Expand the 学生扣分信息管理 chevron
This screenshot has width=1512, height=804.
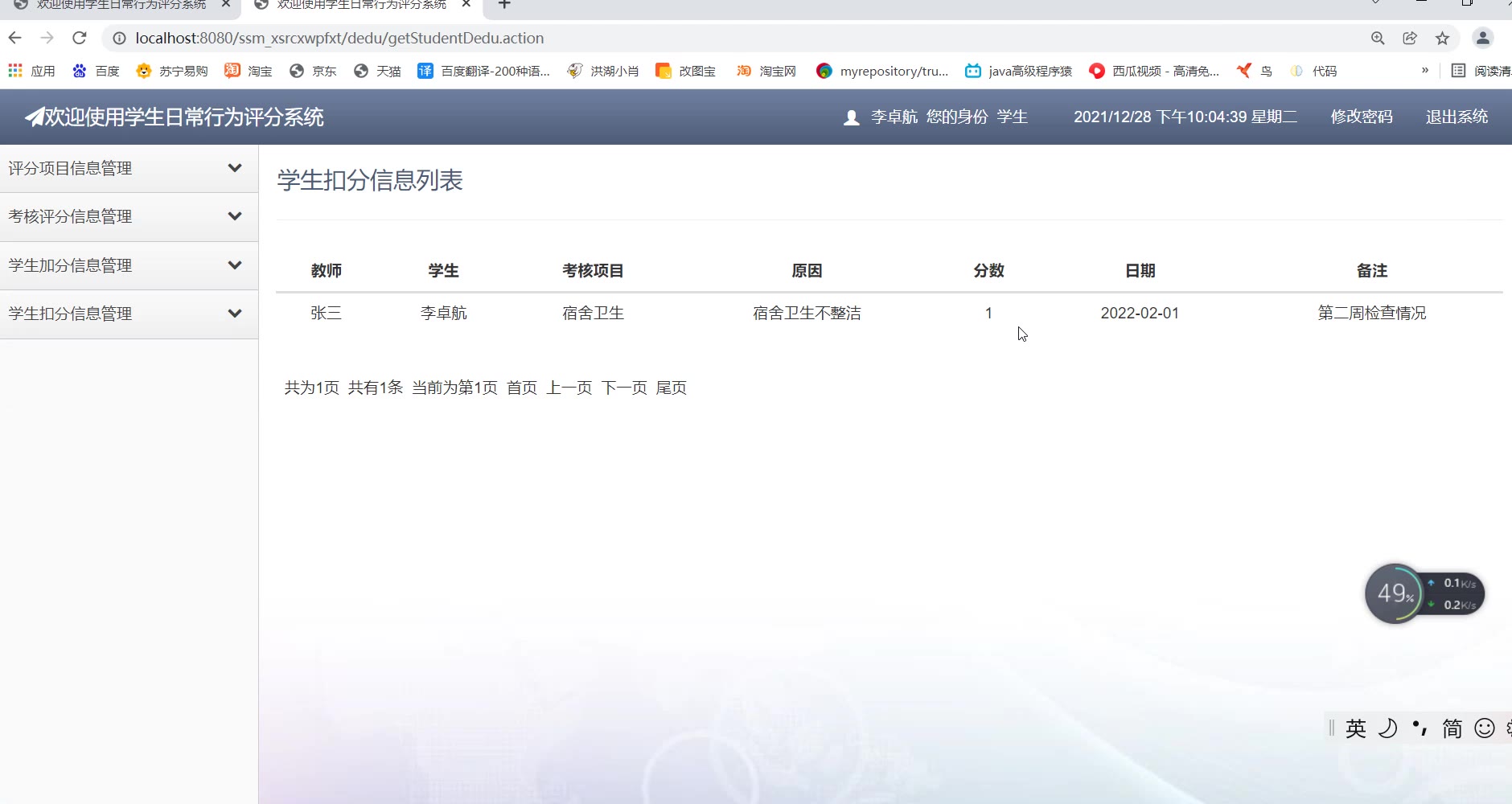tap(235, 314)
